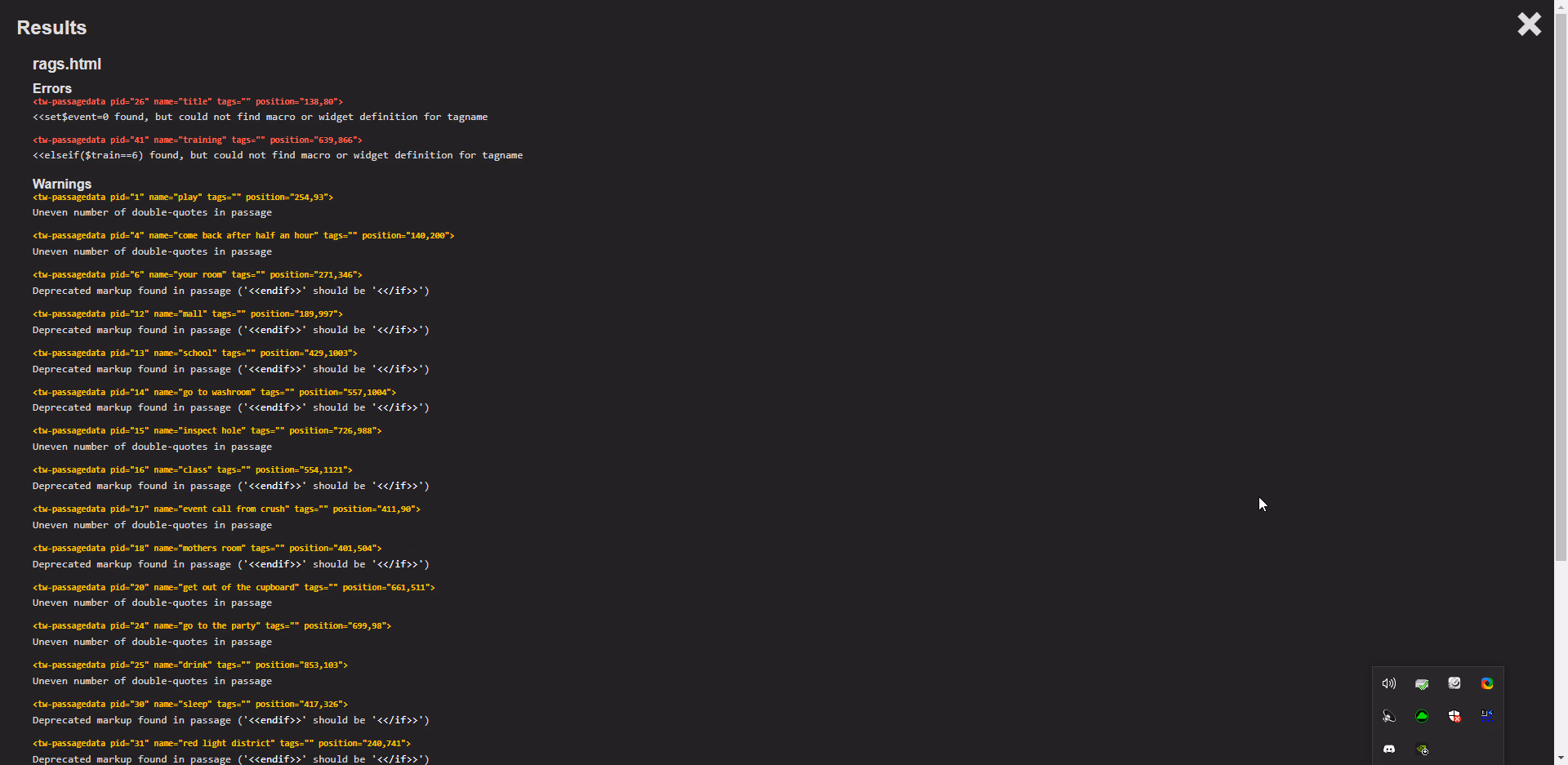Select the passagedata line "inspect hole"
This screenshot has width=1568, height=765.
coord(207,430)
